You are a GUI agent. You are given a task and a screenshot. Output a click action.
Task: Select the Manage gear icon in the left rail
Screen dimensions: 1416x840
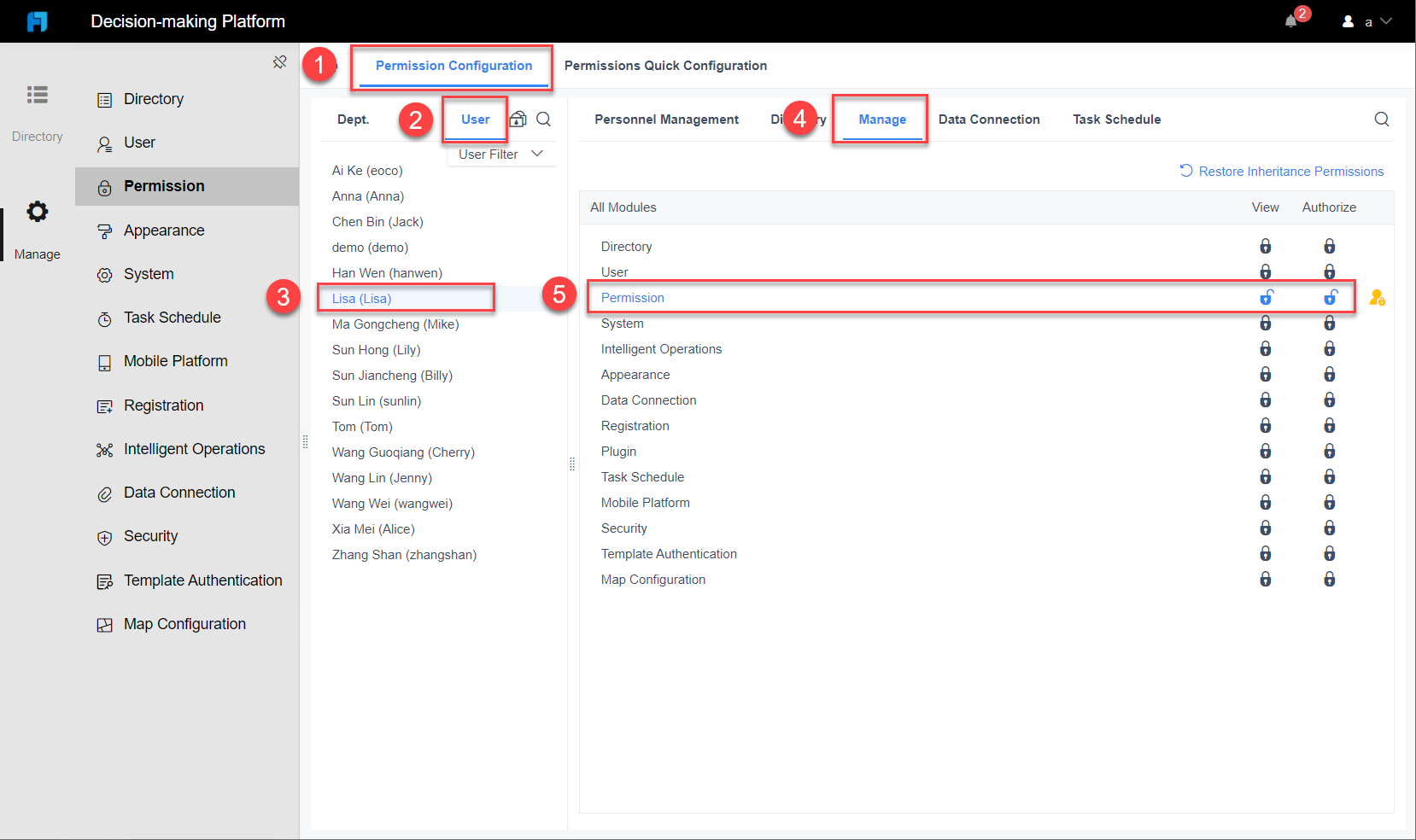tap(37, 212)
